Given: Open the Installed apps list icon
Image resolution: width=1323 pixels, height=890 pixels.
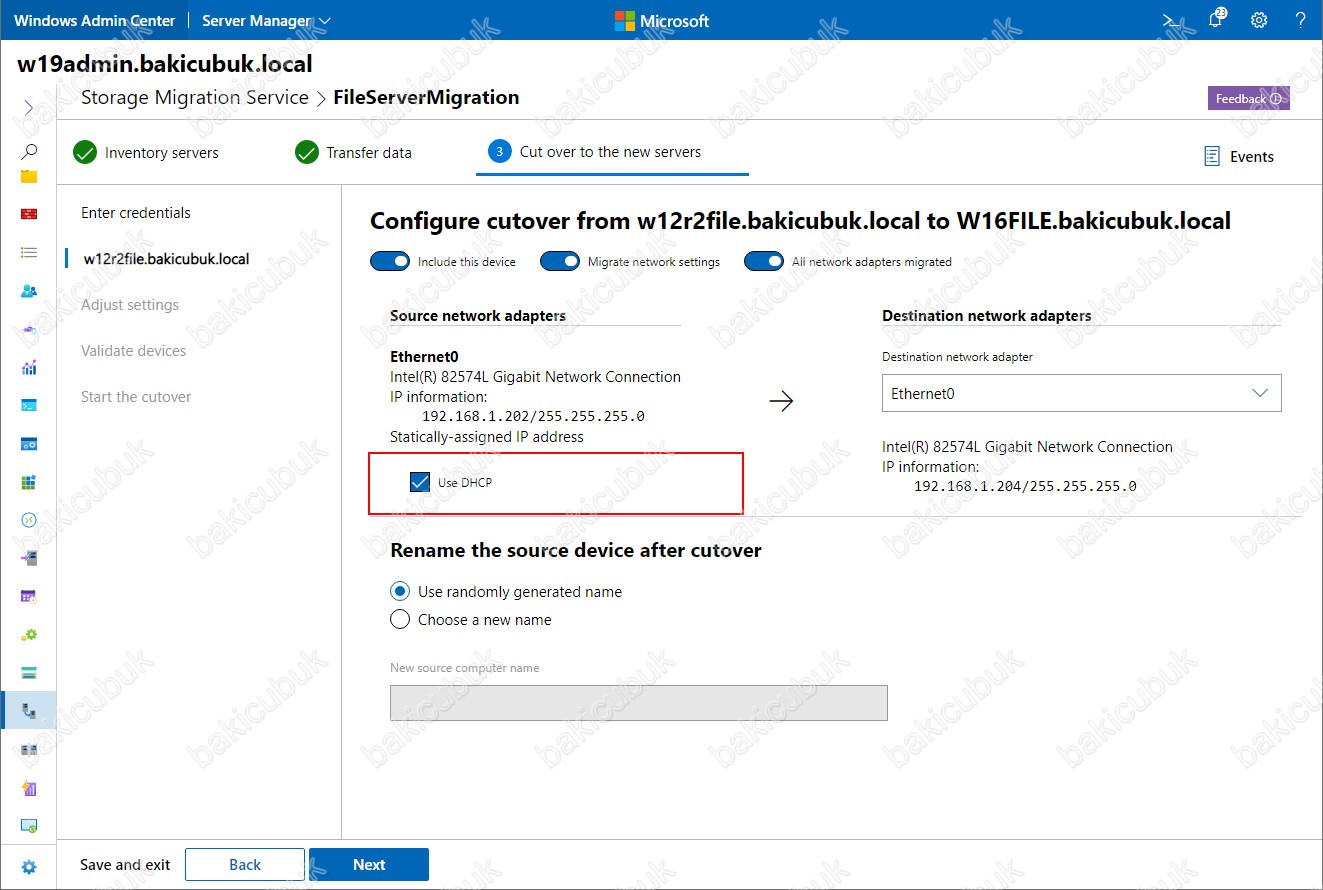Looking at the screenshot, I should (x=29, y=253).
